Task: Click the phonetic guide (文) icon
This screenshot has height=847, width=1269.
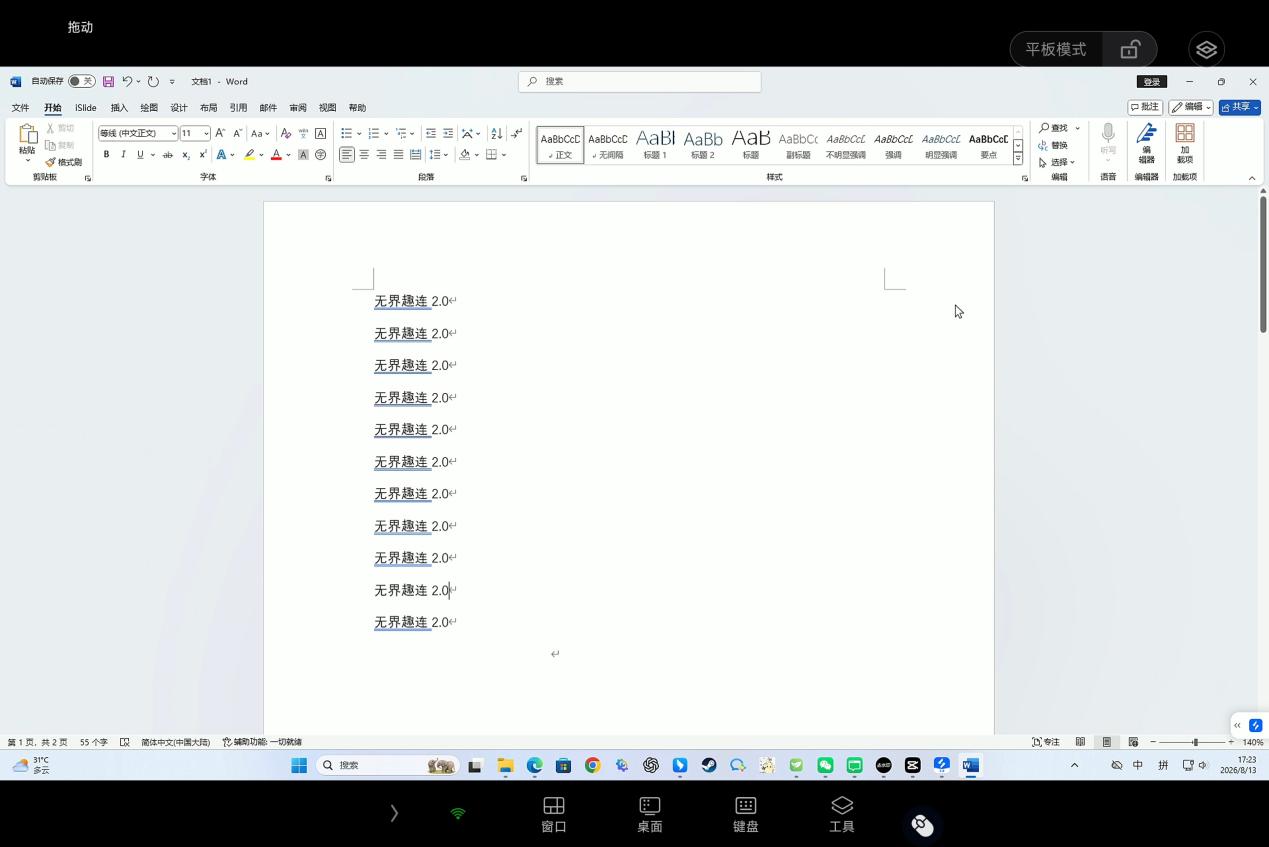Action: tap(303, 133)
